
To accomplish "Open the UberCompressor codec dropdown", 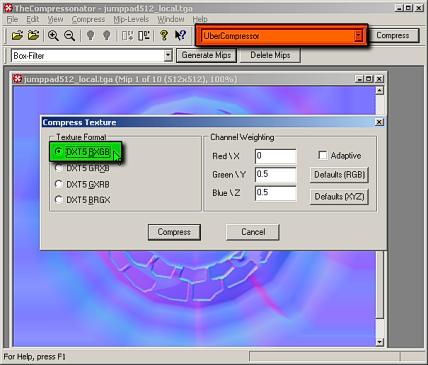I will click(358, 35).
